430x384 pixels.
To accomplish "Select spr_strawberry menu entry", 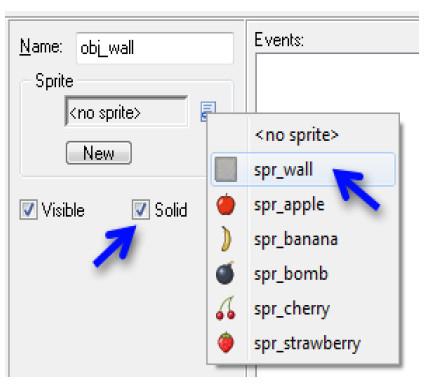I will point(303,343).
